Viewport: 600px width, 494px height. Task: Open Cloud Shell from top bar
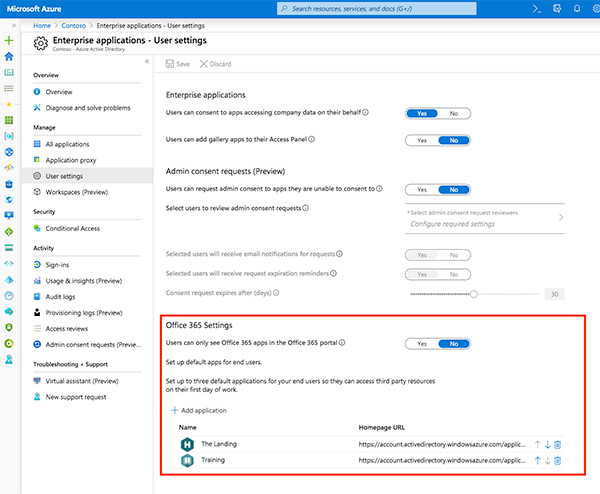pyautogui.click(x=537, y=8)
